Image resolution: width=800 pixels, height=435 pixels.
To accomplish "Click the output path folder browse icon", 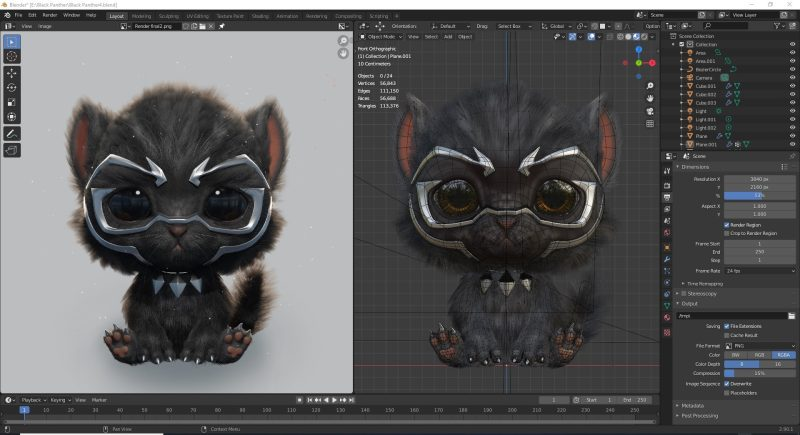I will pos(791,316).
